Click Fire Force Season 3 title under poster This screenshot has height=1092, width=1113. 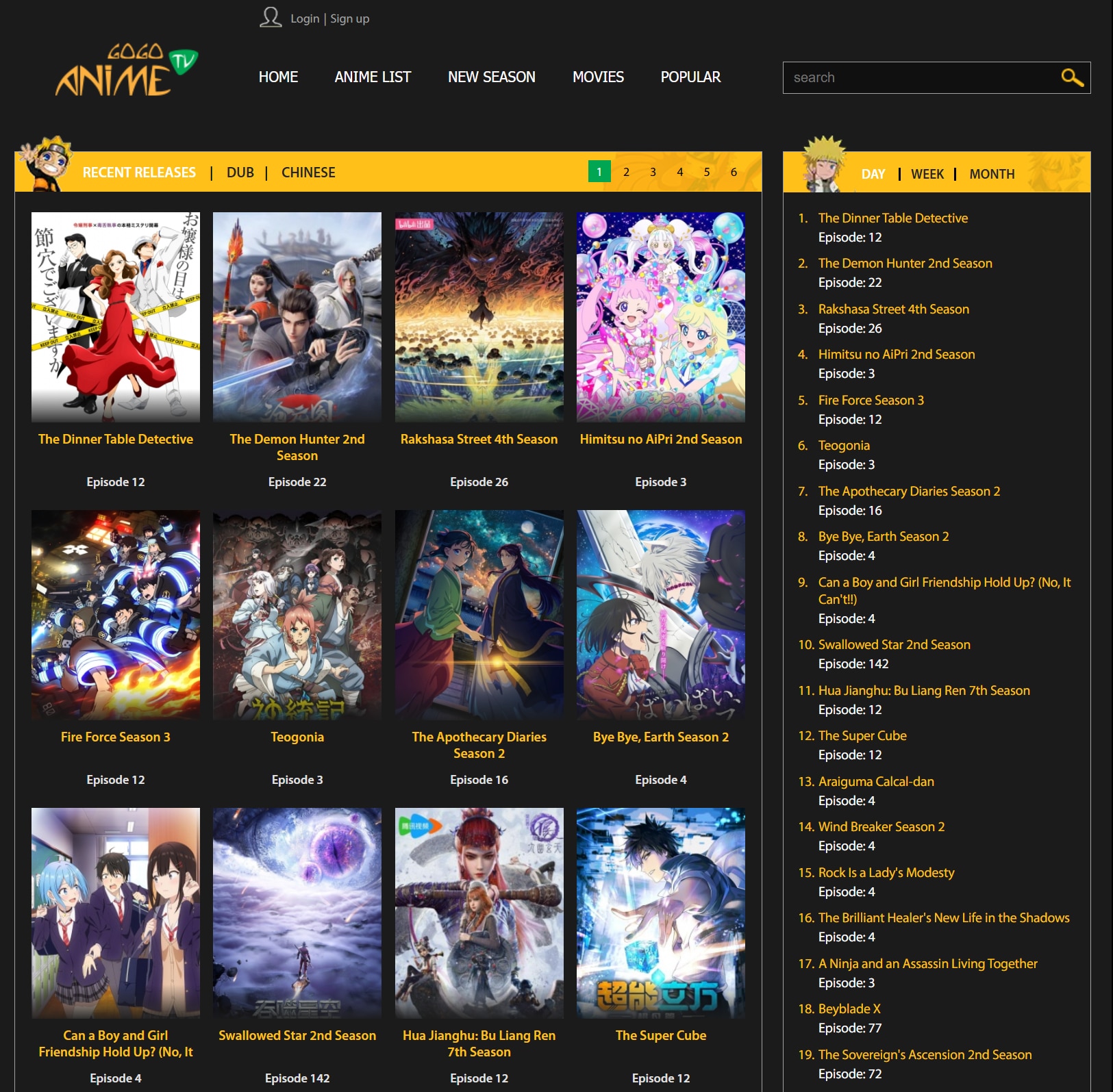pyautogui.click(x=116, y=737)
